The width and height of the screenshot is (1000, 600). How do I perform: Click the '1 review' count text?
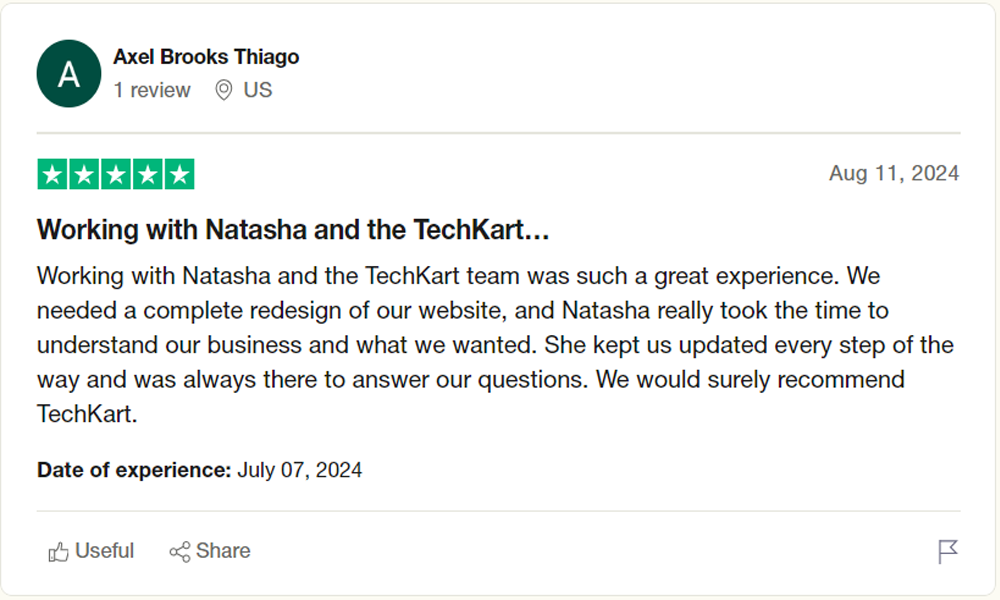152,90
